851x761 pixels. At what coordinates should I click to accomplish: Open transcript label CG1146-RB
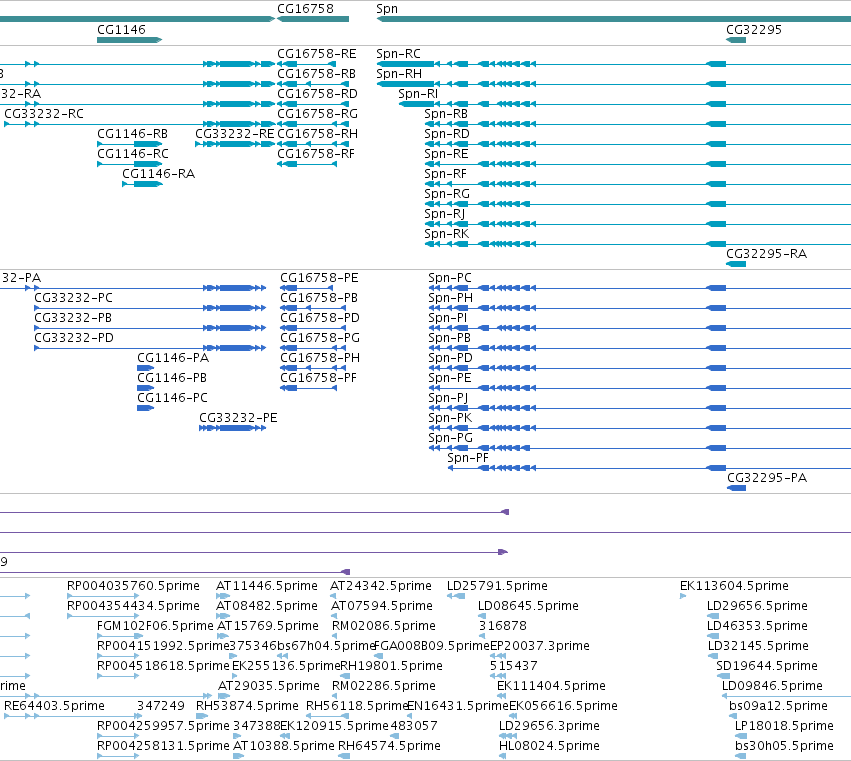(132, 134)
